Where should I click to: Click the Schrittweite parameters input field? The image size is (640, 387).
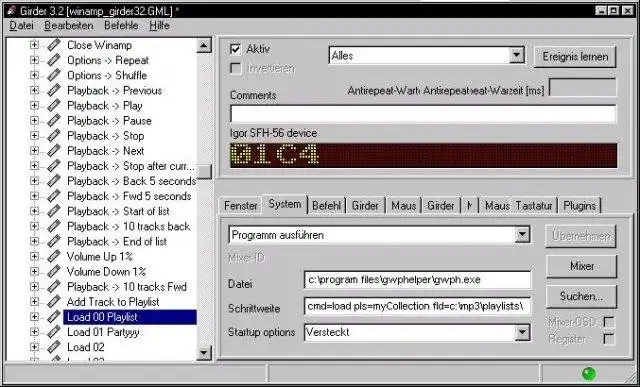tap(418, 306)
